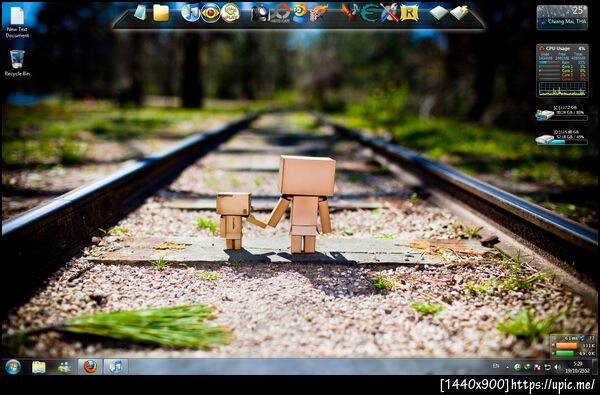Switch to iTunes in the taskbar

(116, 367)
